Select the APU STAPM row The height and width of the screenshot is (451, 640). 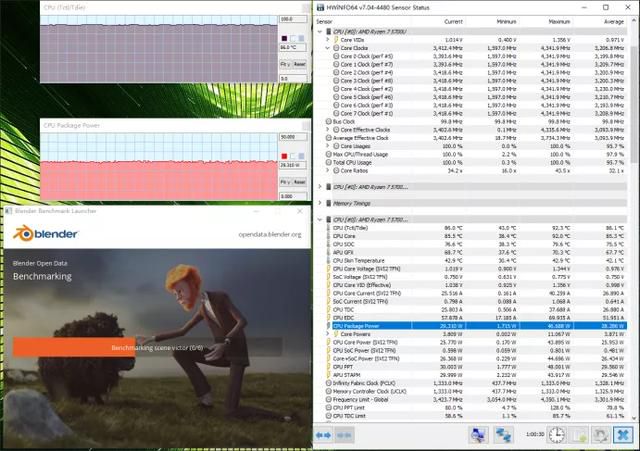(476, 375)
